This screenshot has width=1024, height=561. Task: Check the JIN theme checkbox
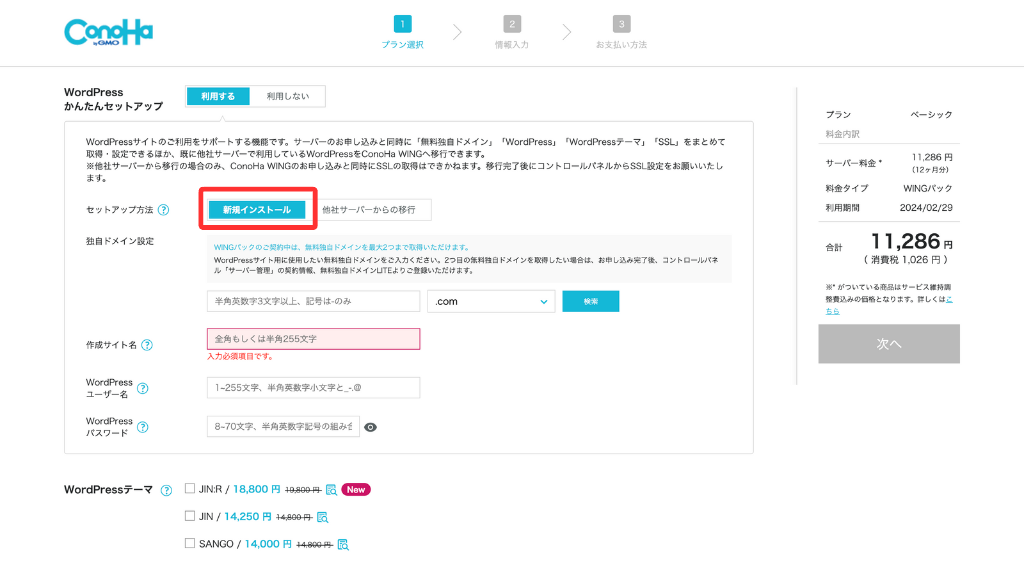[x=190, y=515]
